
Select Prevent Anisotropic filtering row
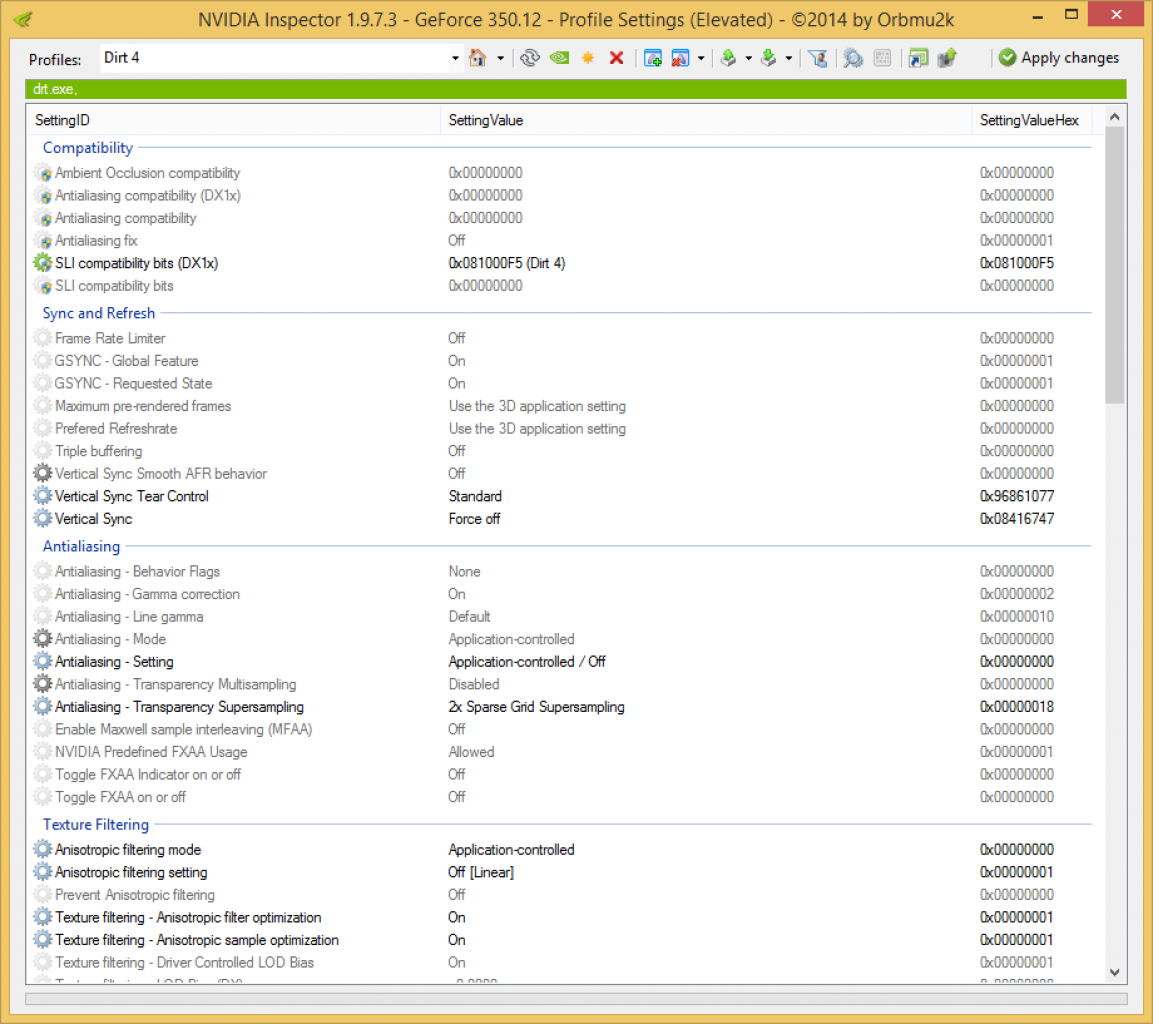564,895
